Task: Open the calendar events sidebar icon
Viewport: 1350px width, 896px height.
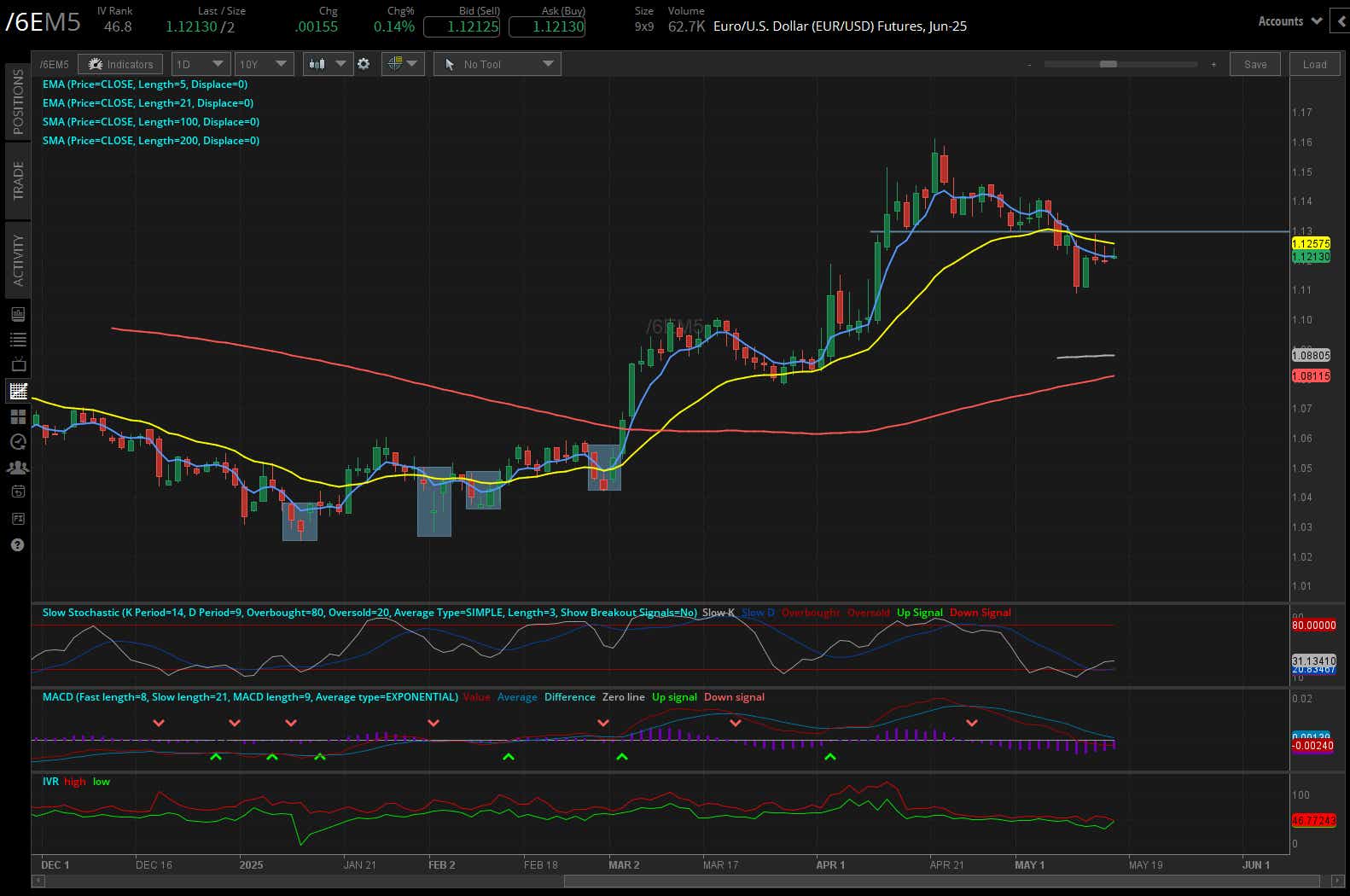Action: click(x=18, y=492)
